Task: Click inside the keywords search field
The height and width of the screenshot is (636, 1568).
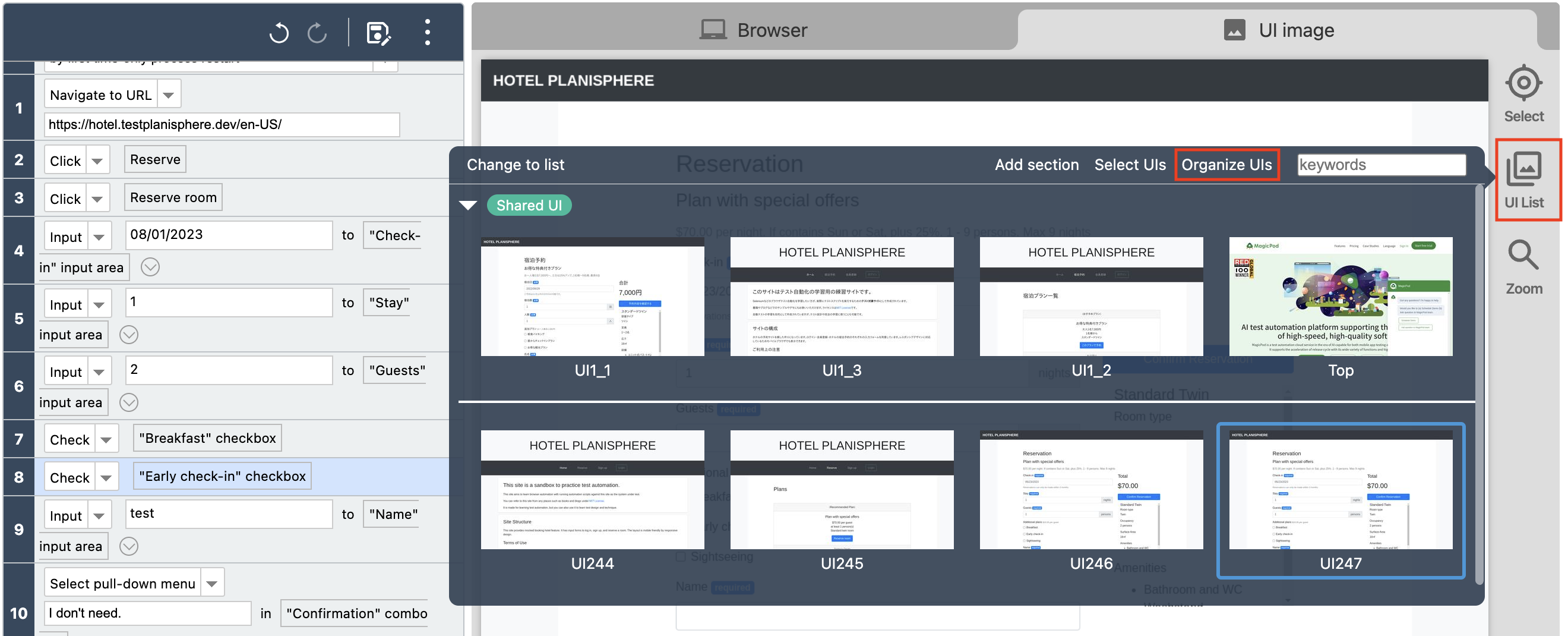Action: [1381, 164]
